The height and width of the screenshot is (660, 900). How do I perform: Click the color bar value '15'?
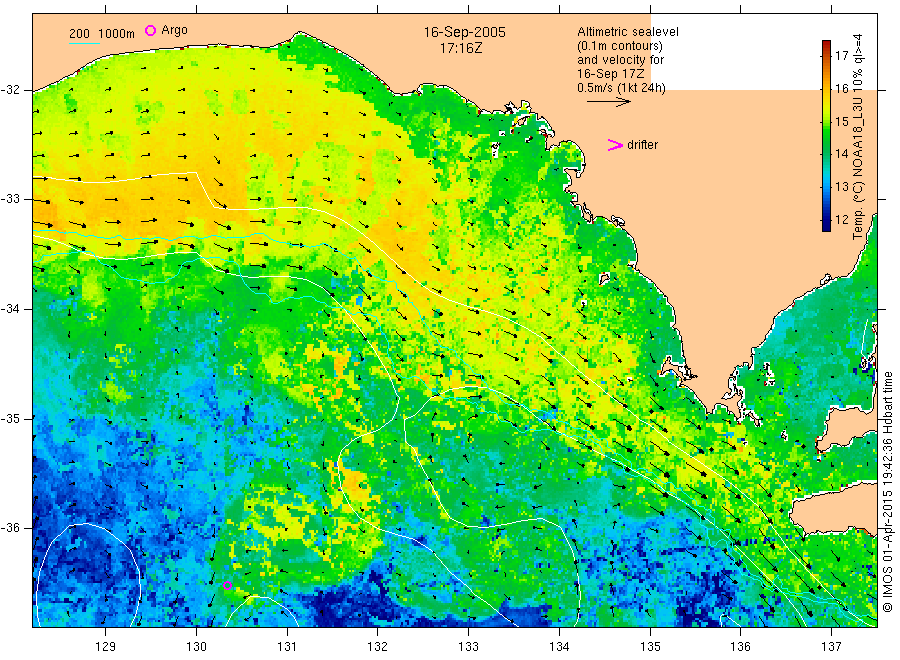[x=841, y=121]
